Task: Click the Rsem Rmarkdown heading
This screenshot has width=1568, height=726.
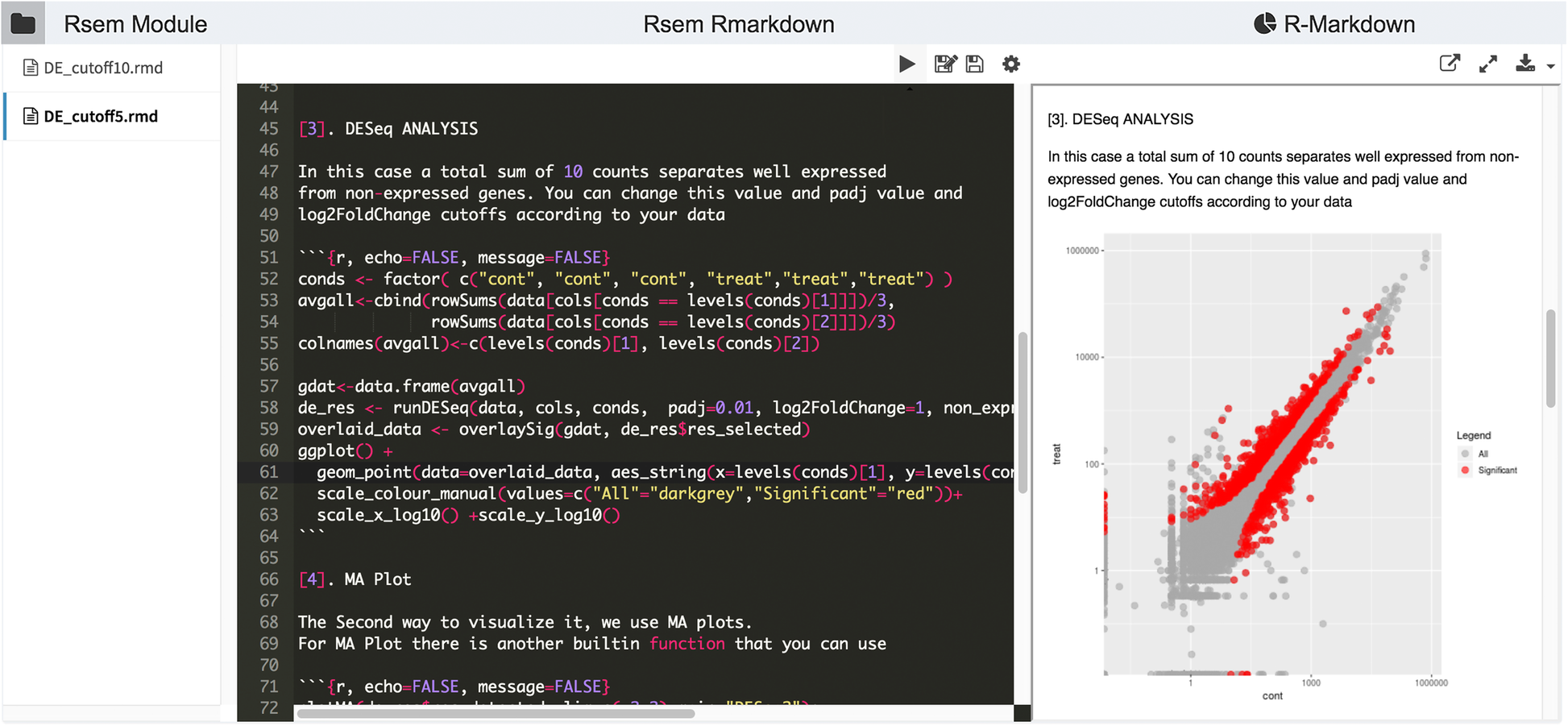Action: (x=739, y=24)
